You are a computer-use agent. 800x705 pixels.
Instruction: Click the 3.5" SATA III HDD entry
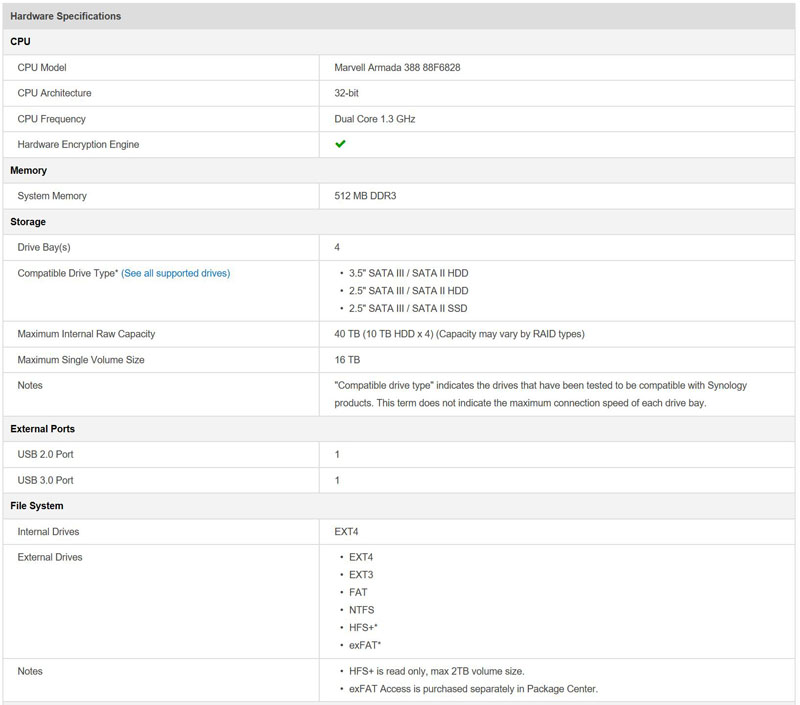click(x=408, y=273)
